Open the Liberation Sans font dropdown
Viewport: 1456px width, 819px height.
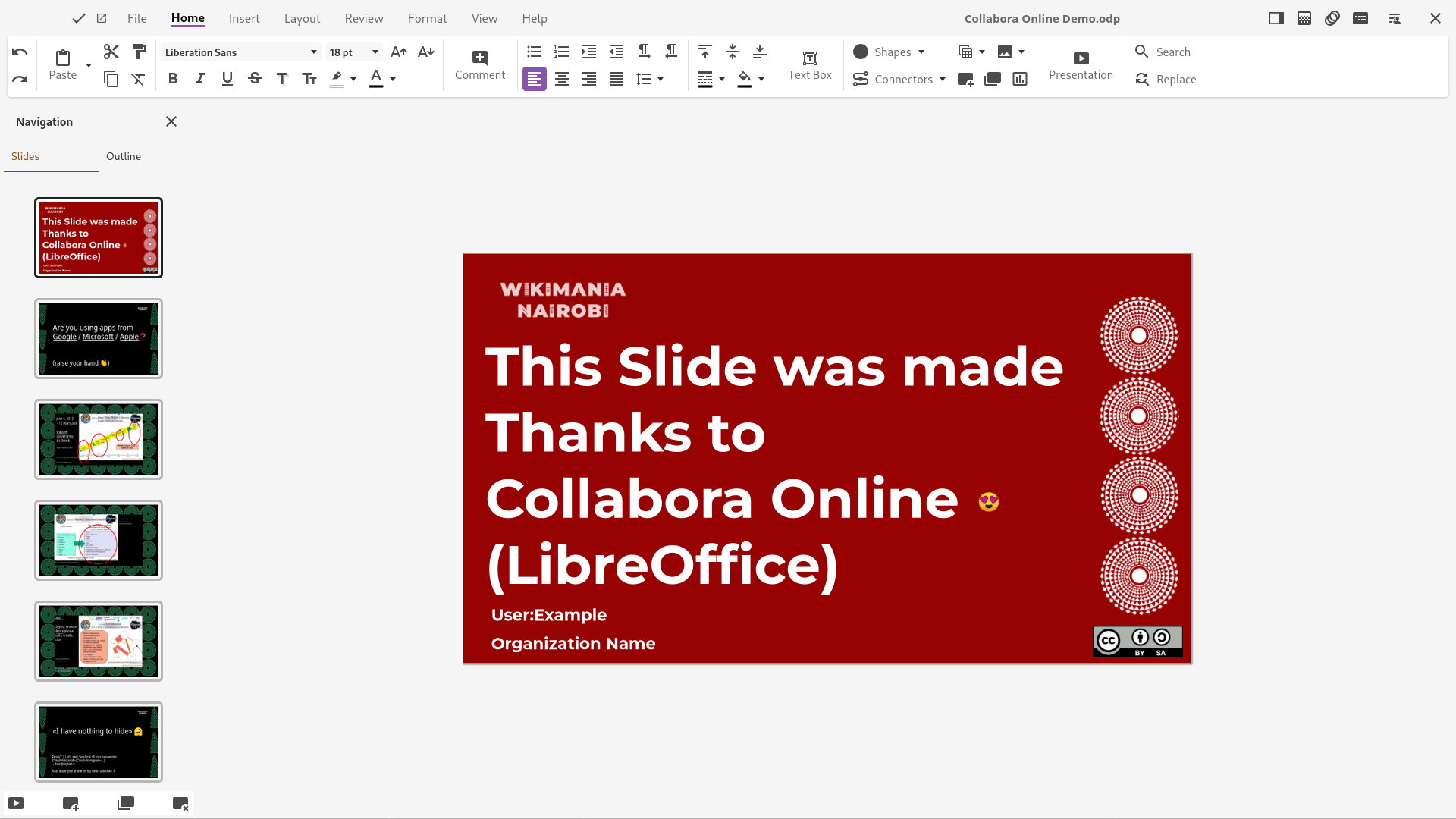pyautogui.click(x=313, y=52)
